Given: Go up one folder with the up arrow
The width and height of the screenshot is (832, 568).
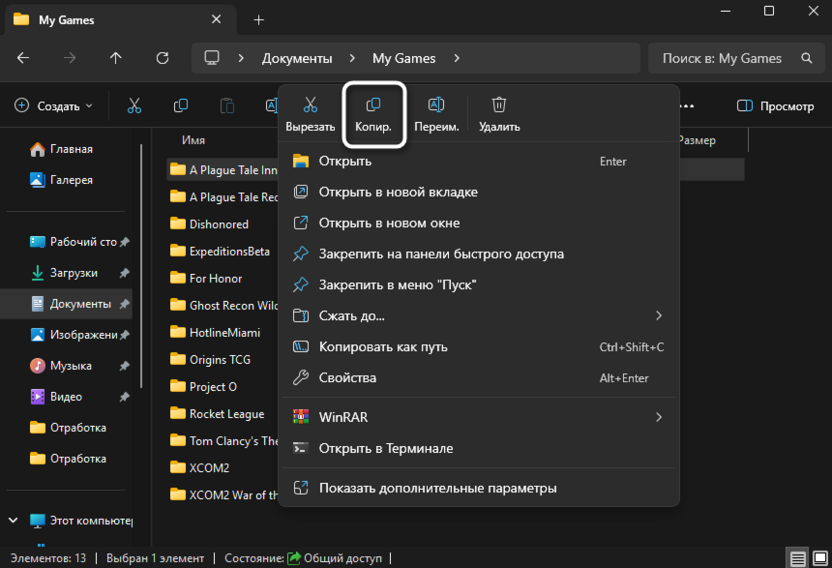Looking at the screenshot, I should [x=116, y=58].
